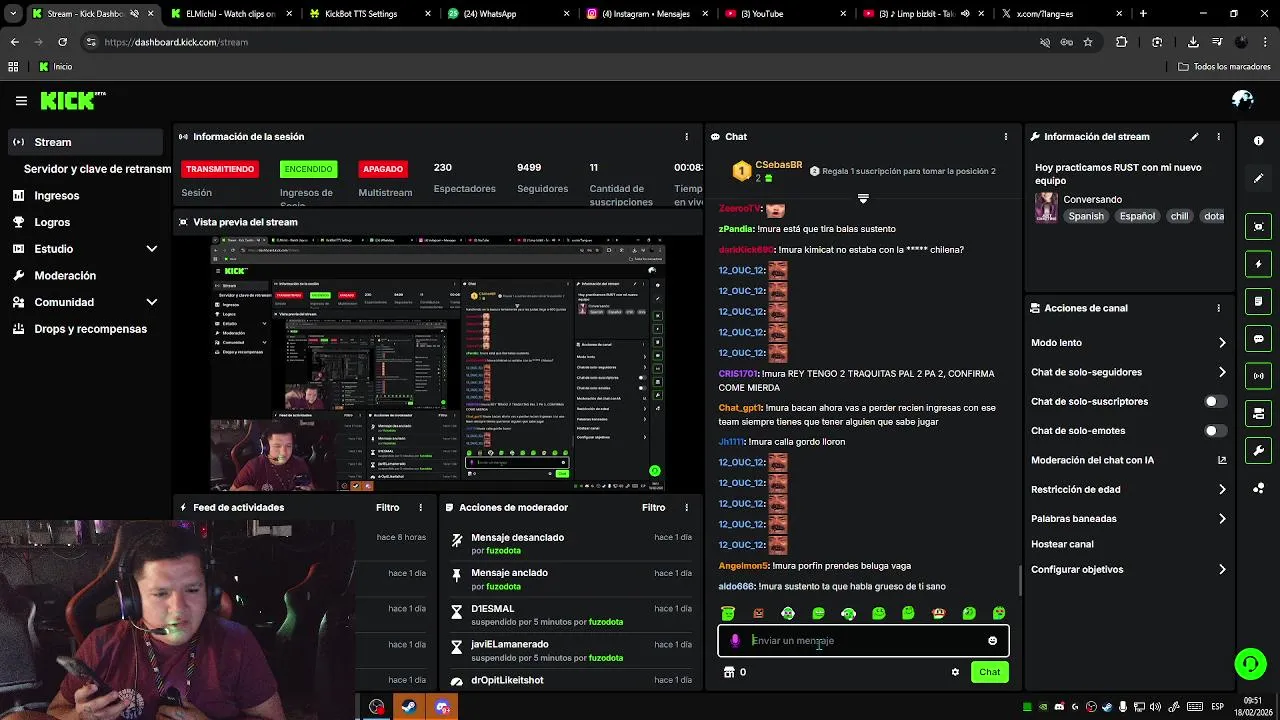Open three-dot menu of Feed de actividades
This screenshot has width=1280, height=720.
point(421,508)
